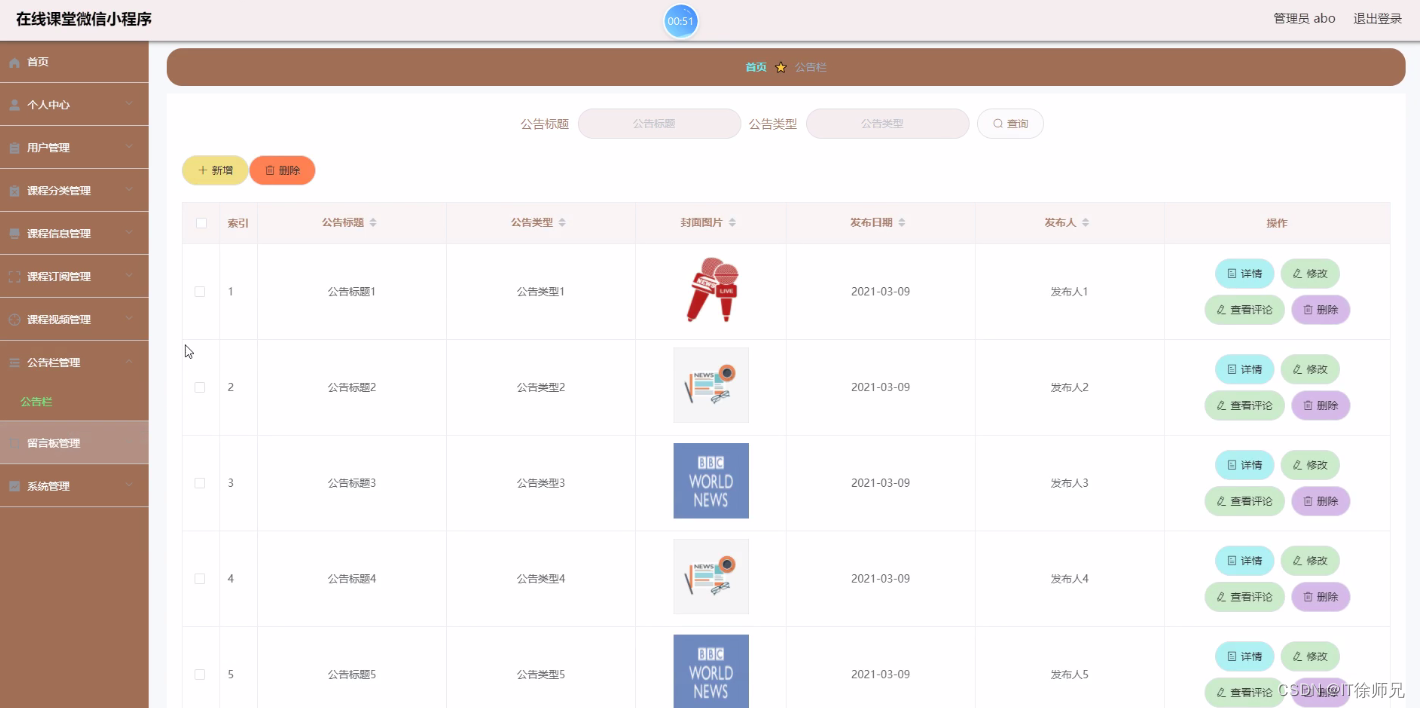The height and width of the screenshot is (708, 1420).
Task: Click the icon beside 课程视频管理
Action: (14, 320)
